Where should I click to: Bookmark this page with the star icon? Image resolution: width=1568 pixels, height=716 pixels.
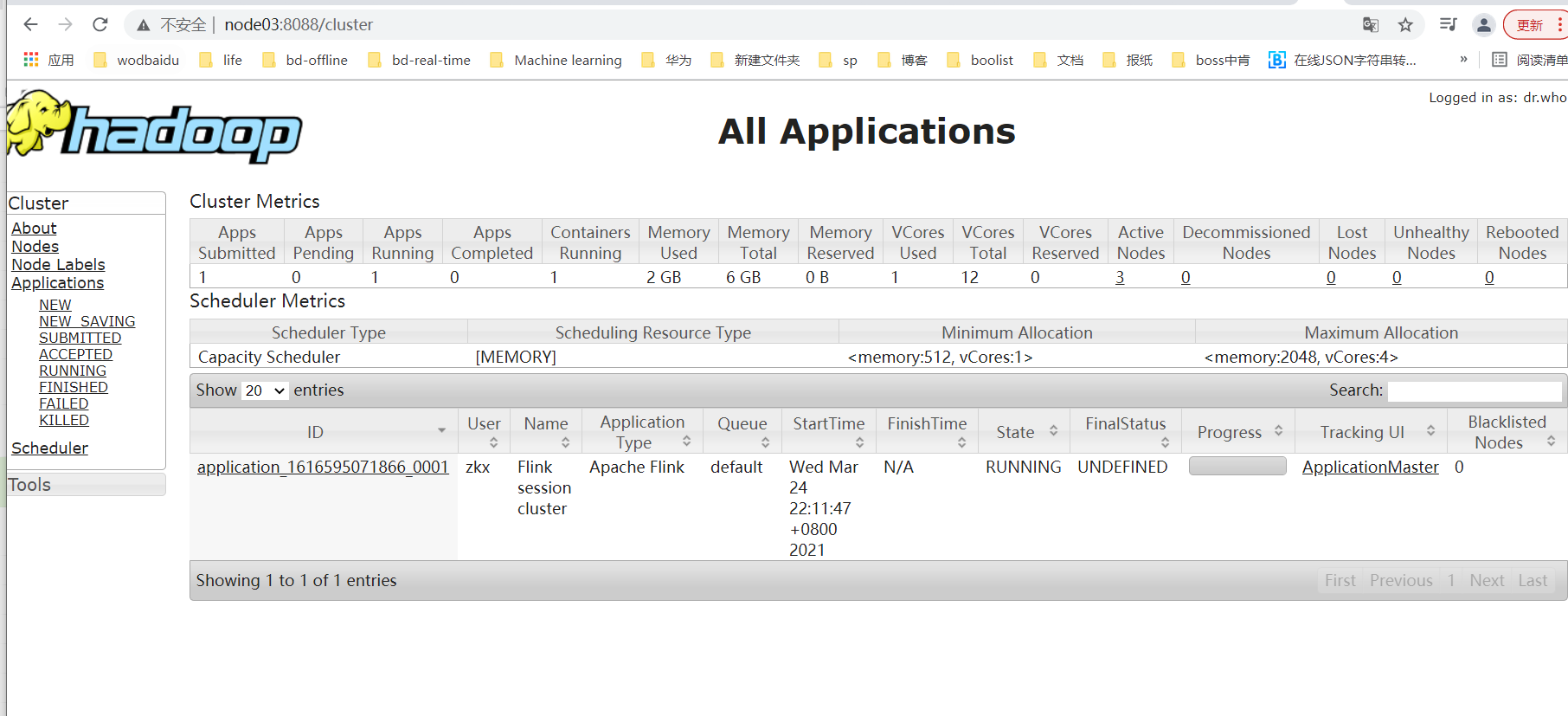tap(1405, 25)
